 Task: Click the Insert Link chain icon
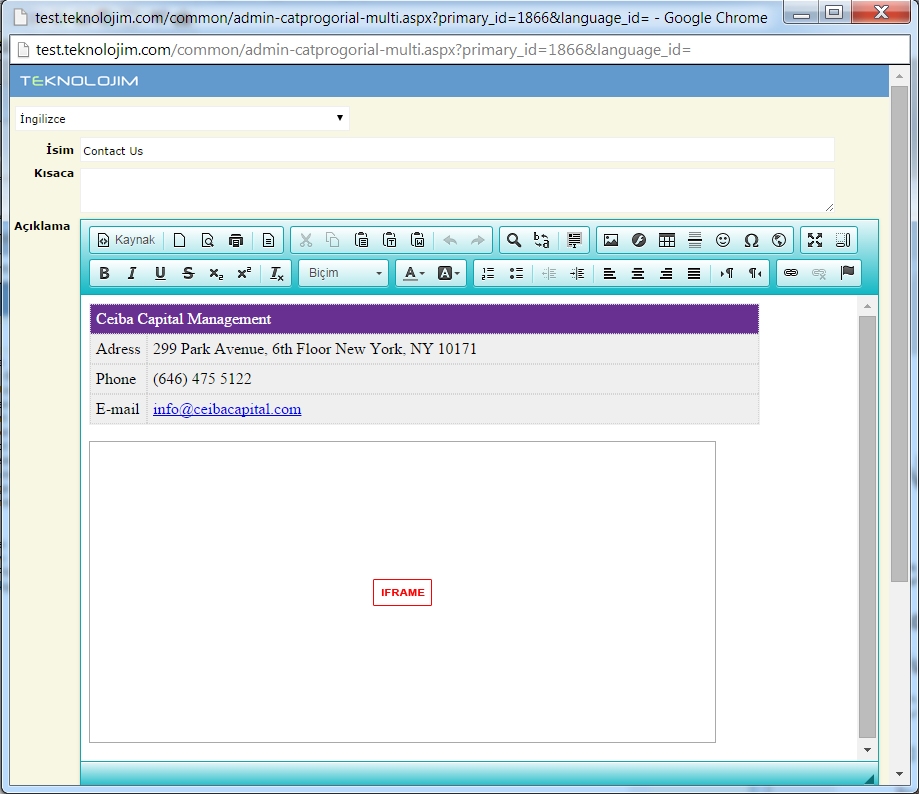coord(791,273)
